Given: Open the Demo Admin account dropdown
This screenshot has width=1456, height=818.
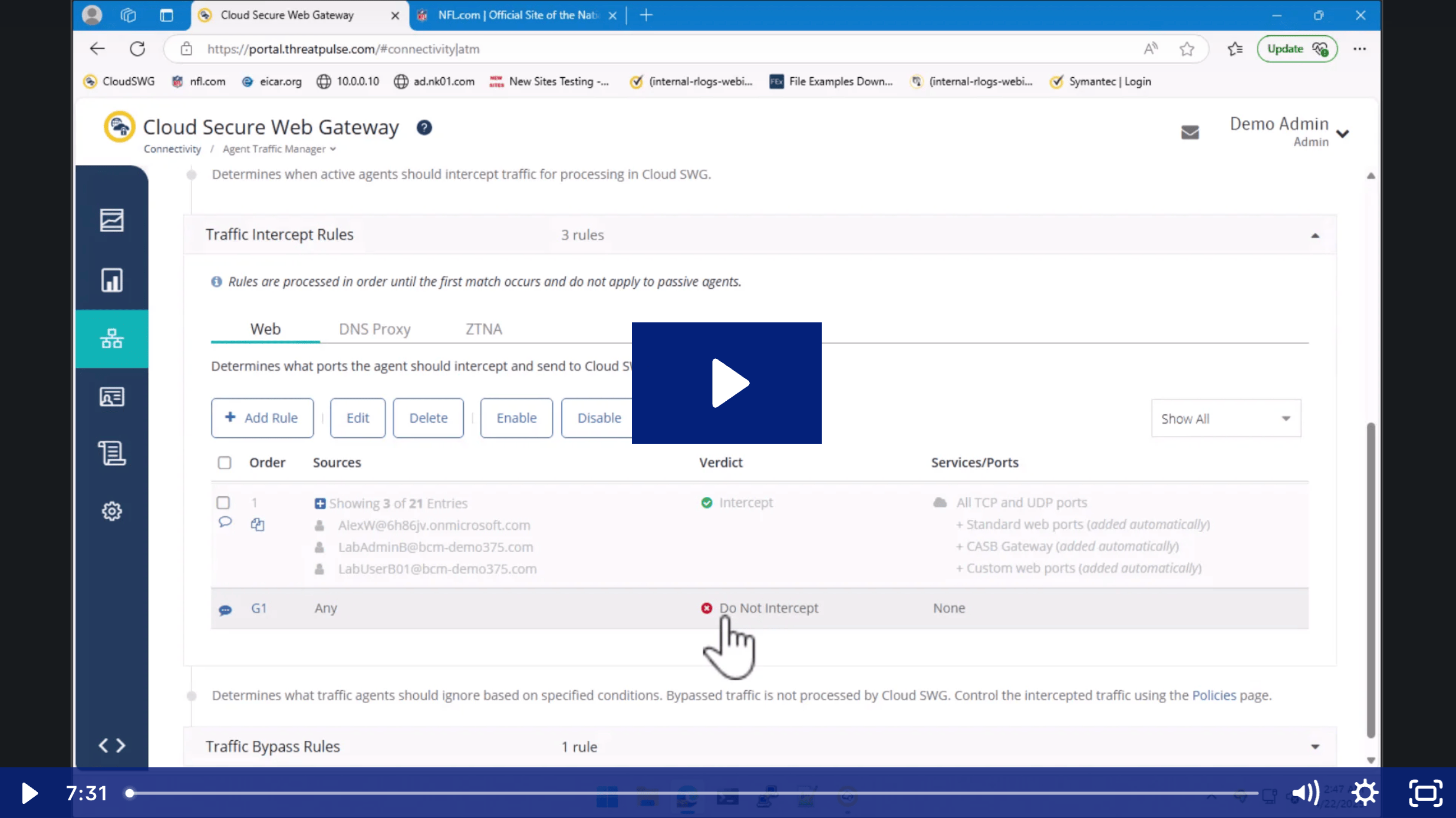Looking at the screenshot, I should tap(1342, 133).
